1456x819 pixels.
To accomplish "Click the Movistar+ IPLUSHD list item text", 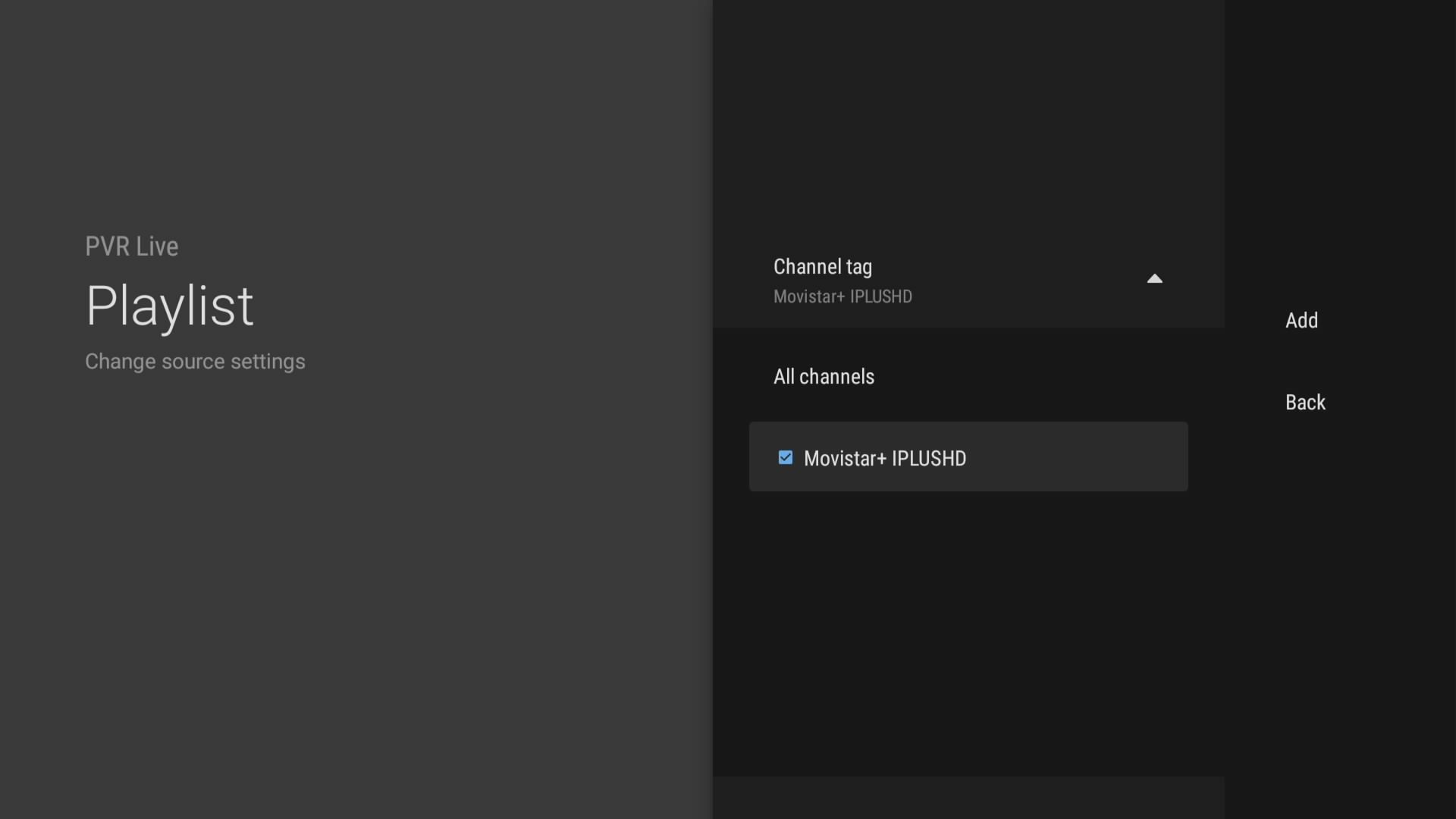I will pos(885,459).
